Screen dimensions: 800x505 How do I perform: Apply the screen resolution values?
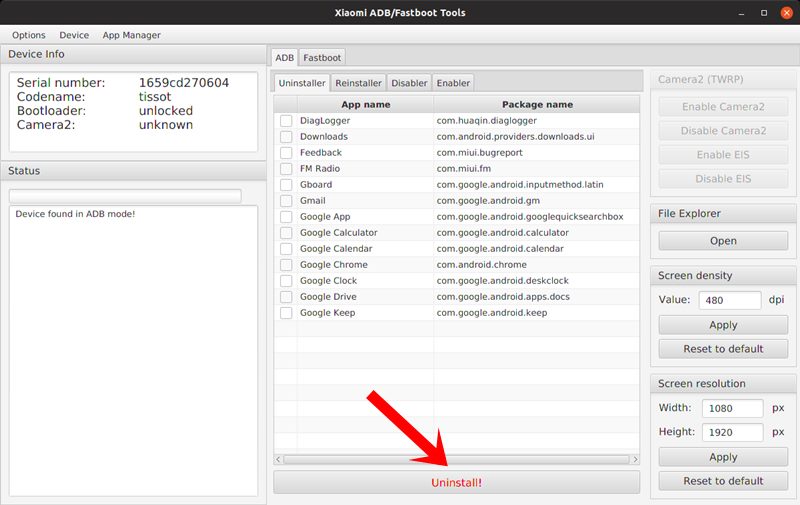pos(723,457)
